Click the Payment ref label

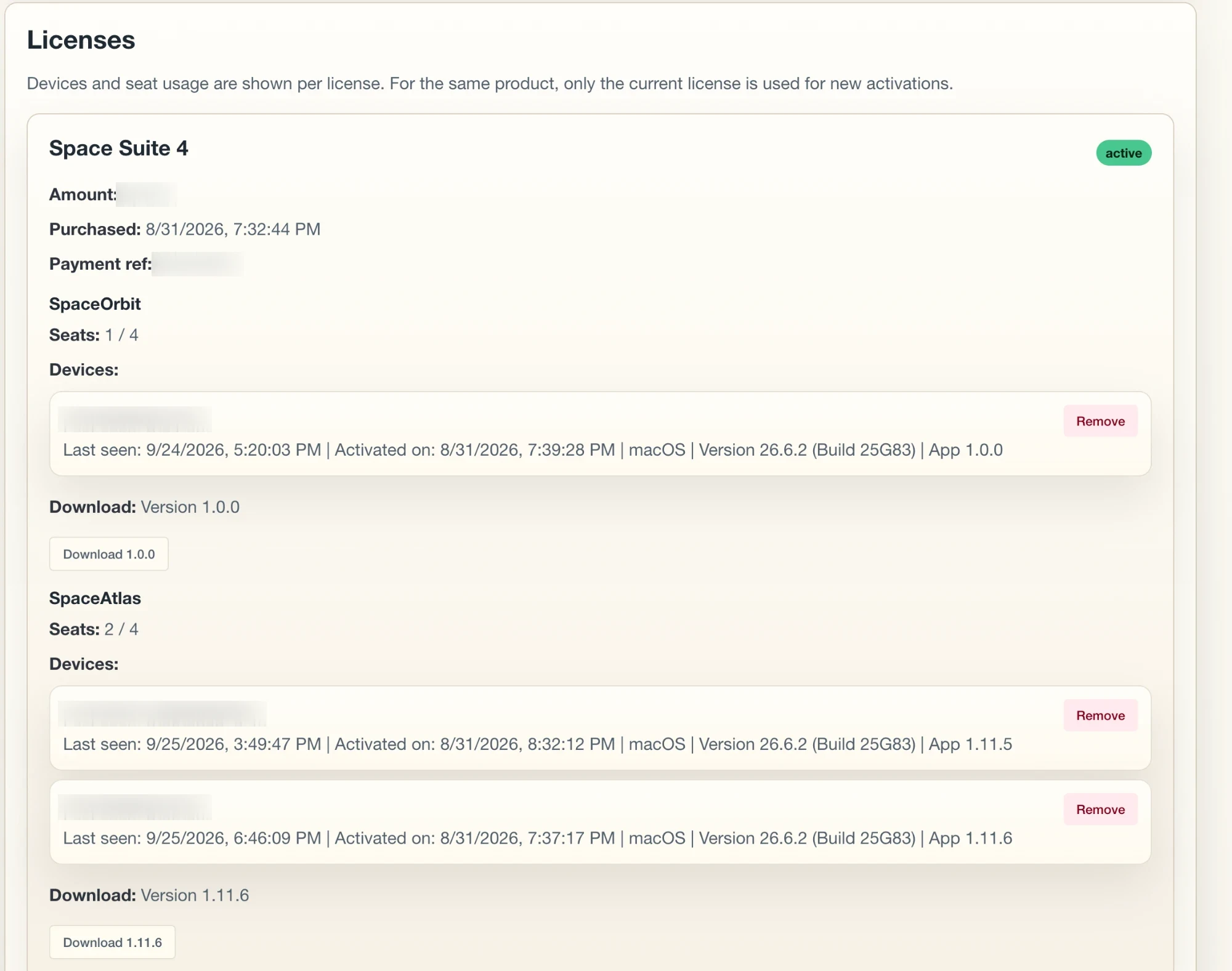coord(100,264)
